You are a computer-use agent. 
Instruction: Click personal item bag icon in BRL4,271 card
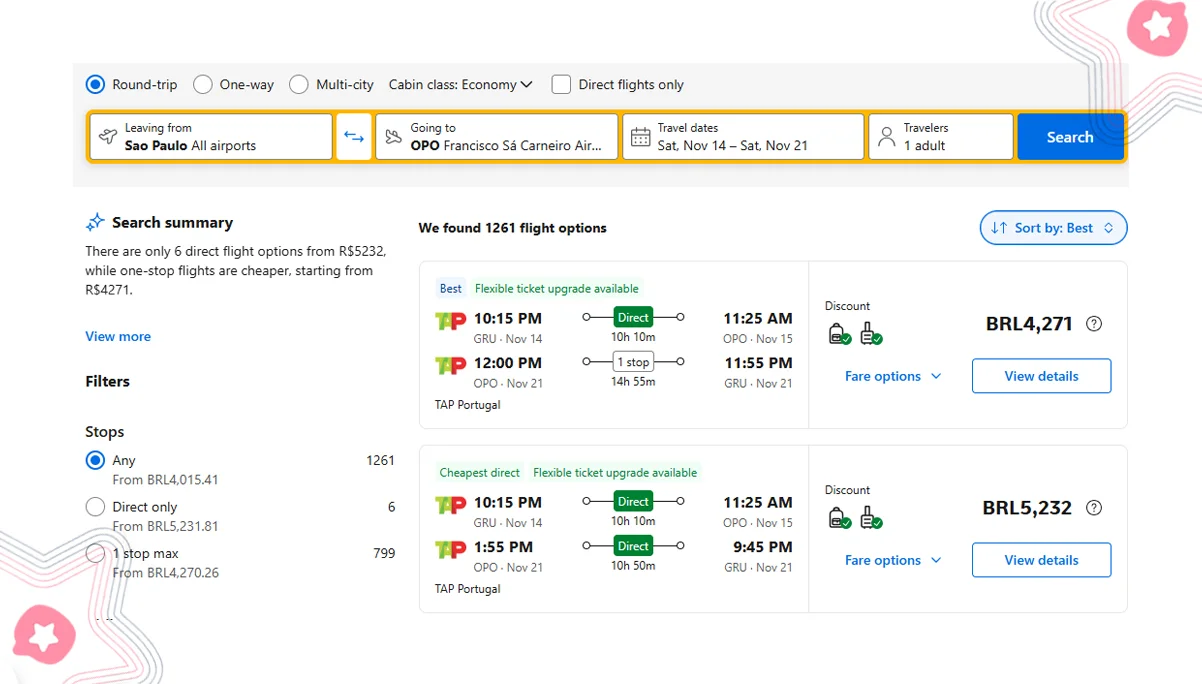coord(839,333)
